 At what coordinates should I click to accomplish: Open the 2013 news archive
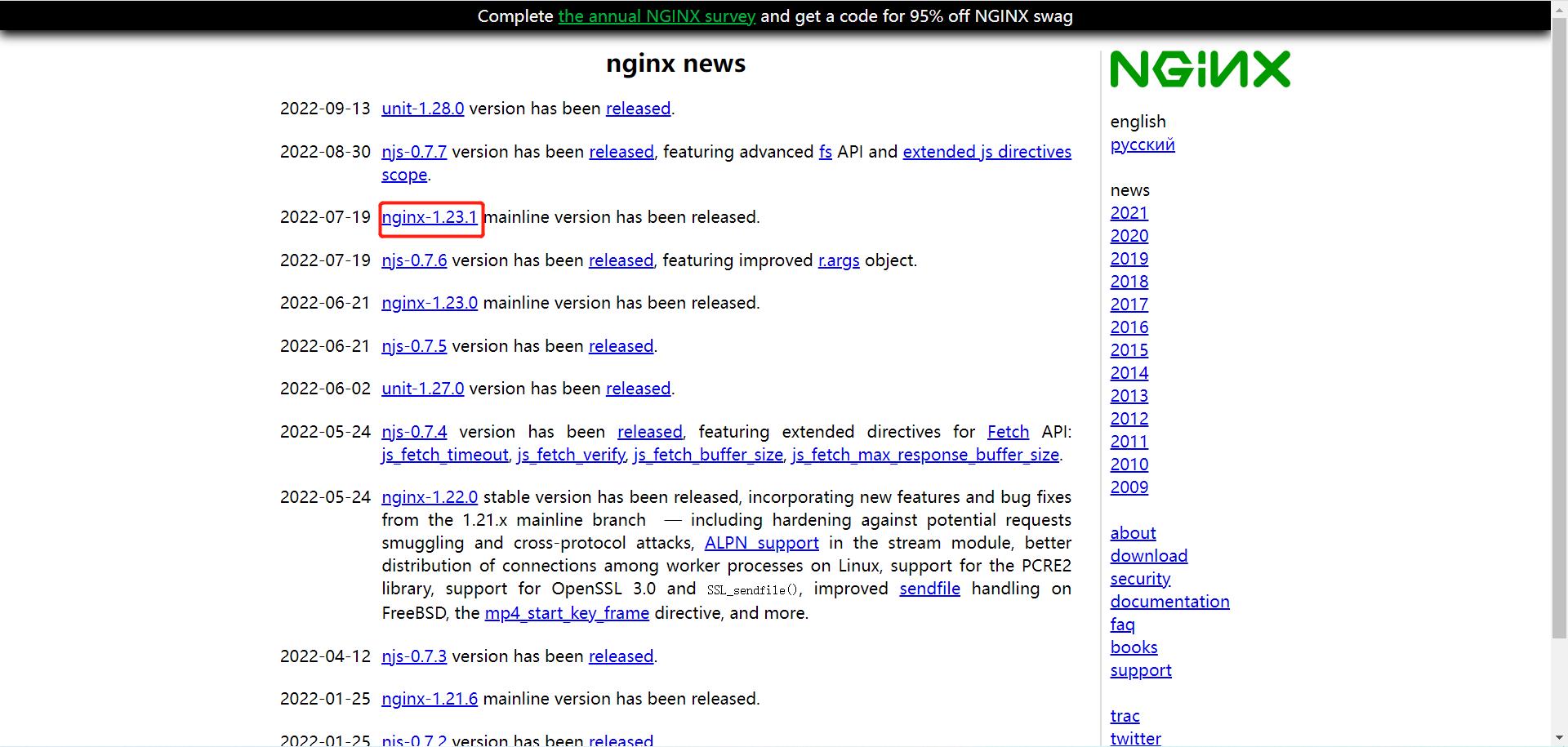(x=1129, y=396)
